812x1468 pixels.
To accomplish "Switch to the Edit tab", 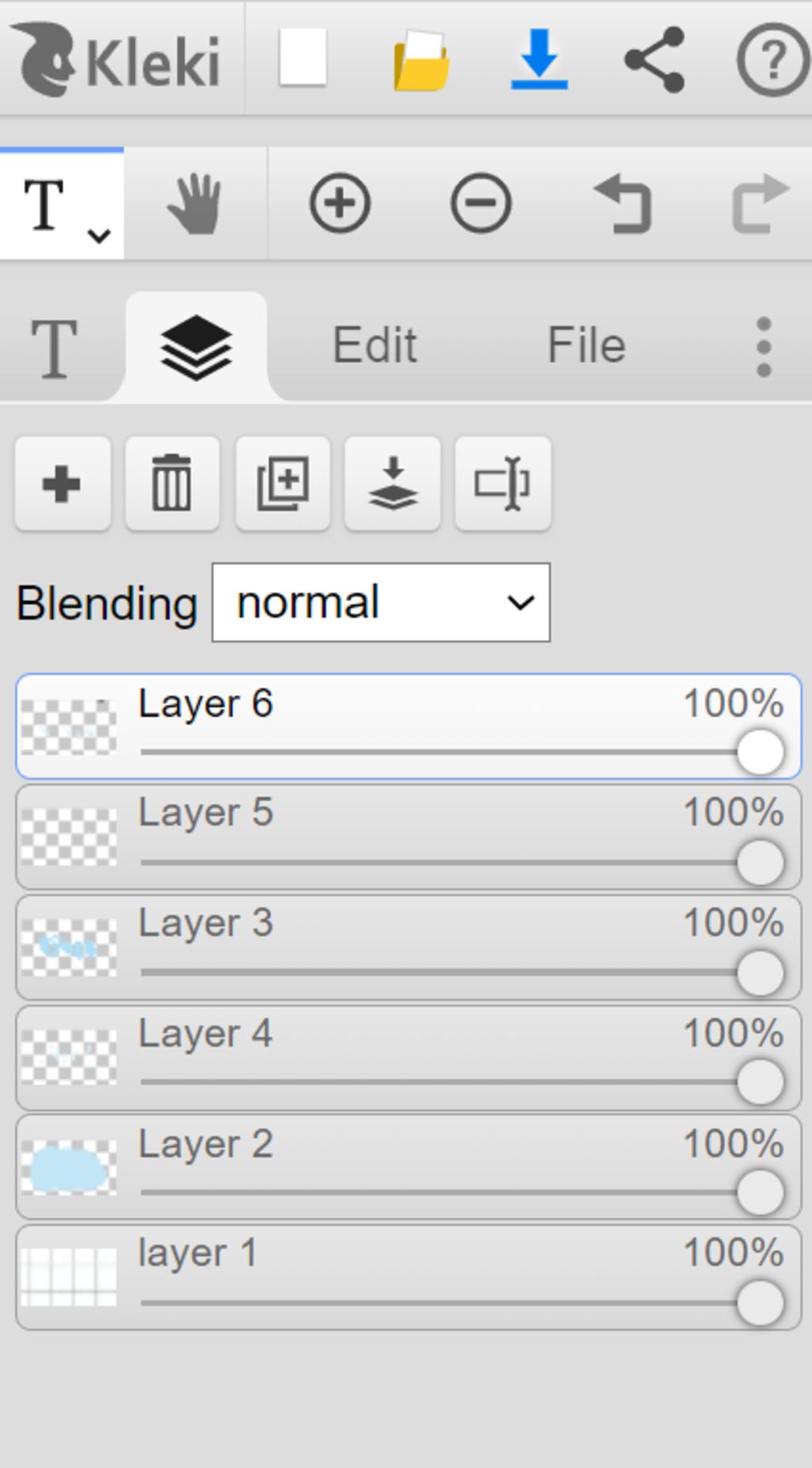I will [374, 346].
